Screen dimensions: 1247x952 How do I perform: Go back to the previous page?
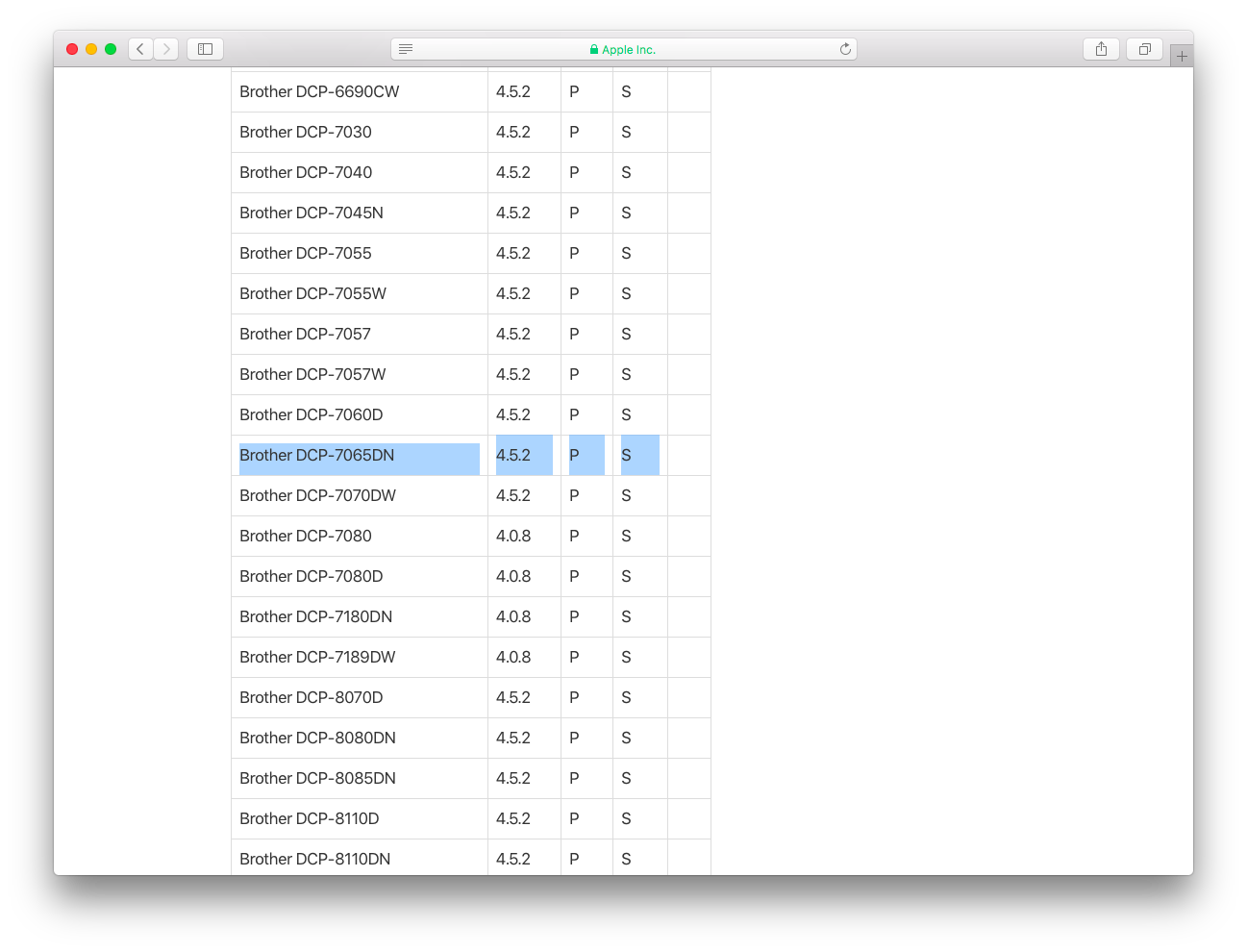pos(140,49)
